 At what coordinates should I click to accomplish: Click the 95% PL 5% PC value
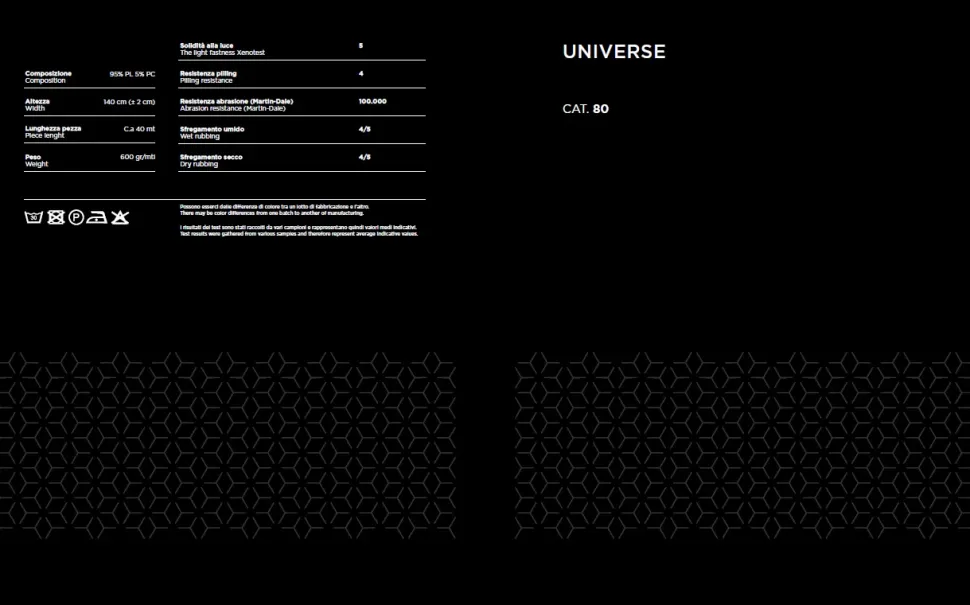(132, 74)
